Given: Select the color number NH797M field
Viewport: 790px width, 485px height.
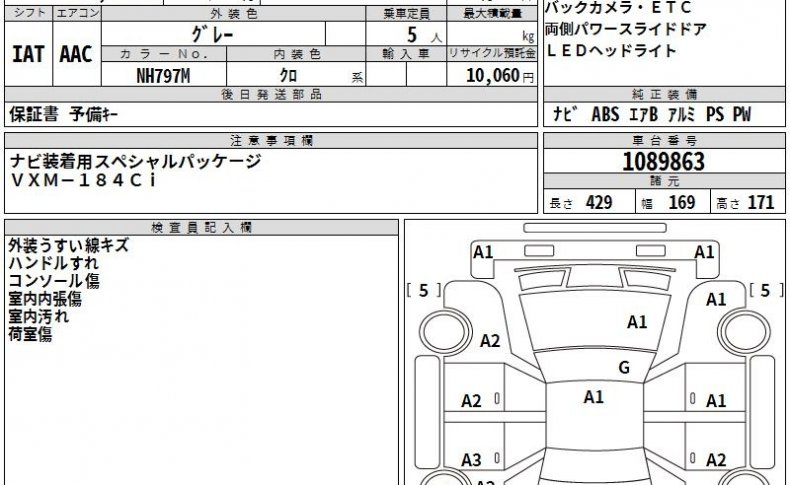Looking at the screenshot, I should 163,76.
